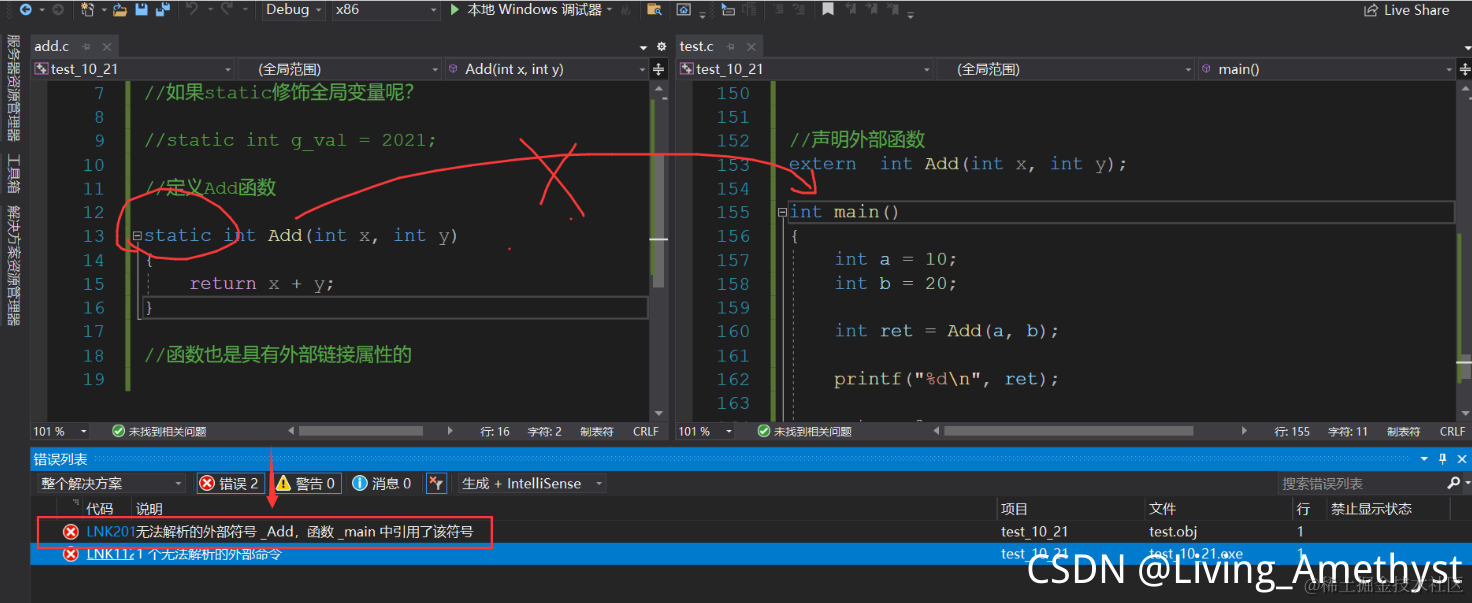Open the 生成 + IntelliSense dropdown
The width and height of the screenshot is (1472, 603).
[x=532, y=483]
